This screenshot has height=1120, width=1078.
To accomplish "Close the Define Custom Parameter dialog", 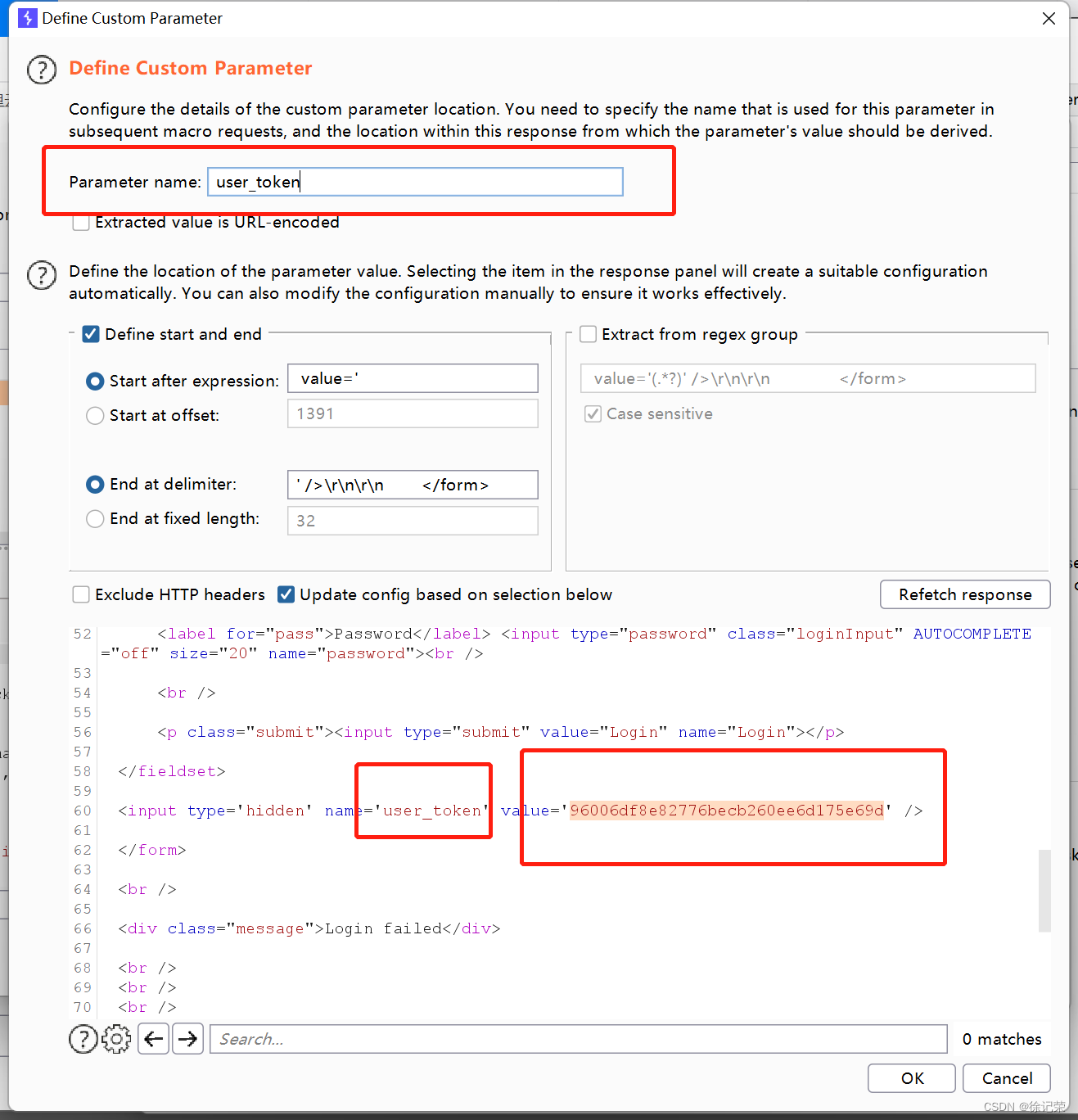I will pos(1049,18).
